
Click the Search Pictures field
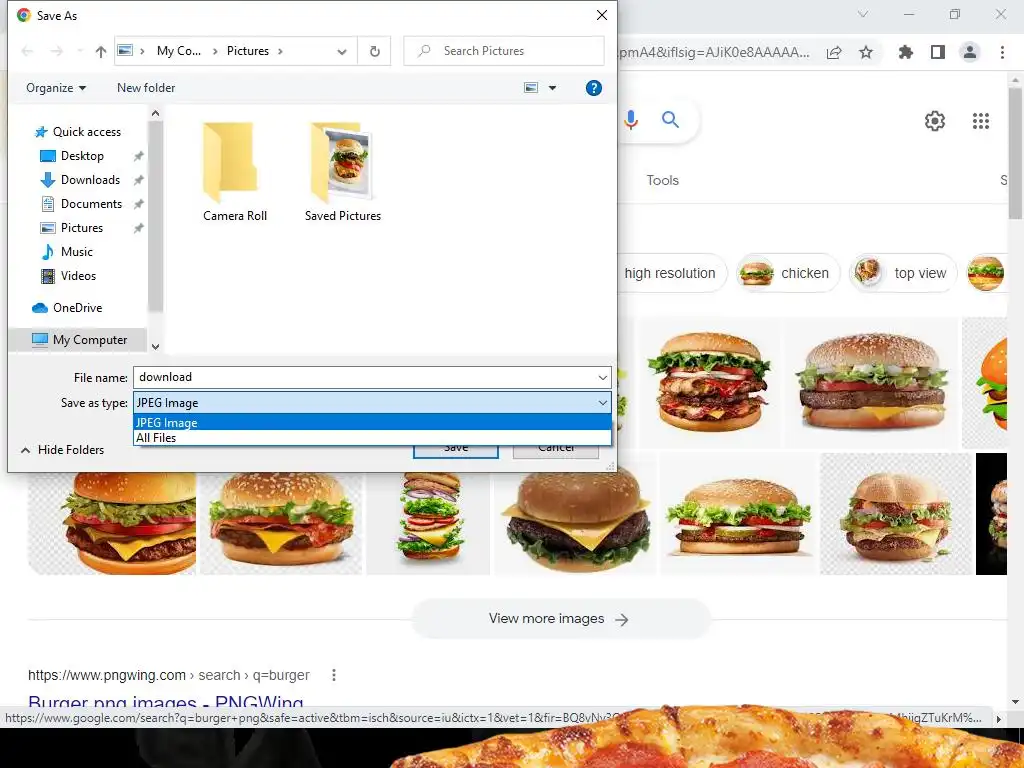click(504, 51)
